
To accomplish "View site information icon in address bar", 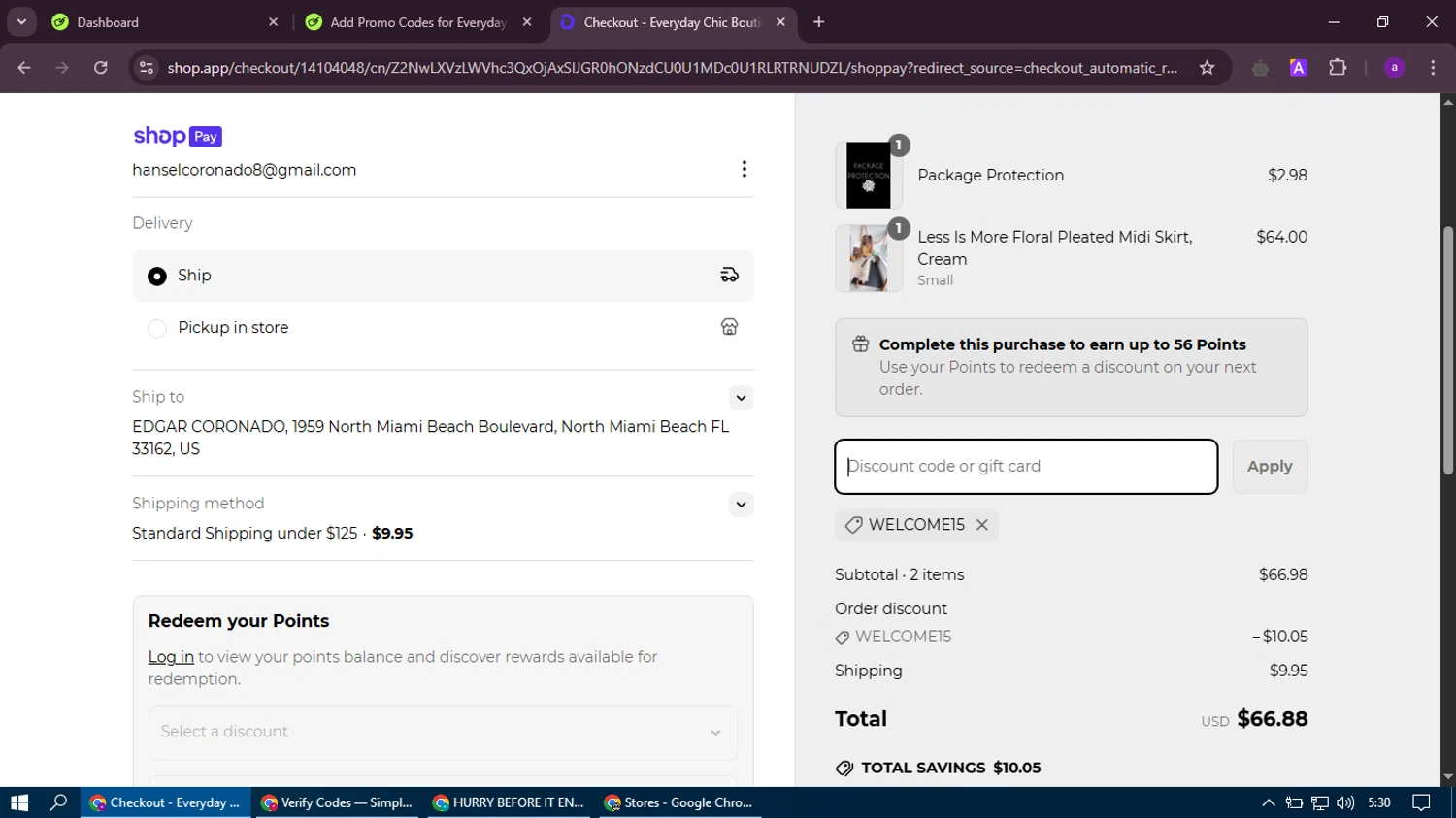I will pyautogui.click(x=147, y=68).
